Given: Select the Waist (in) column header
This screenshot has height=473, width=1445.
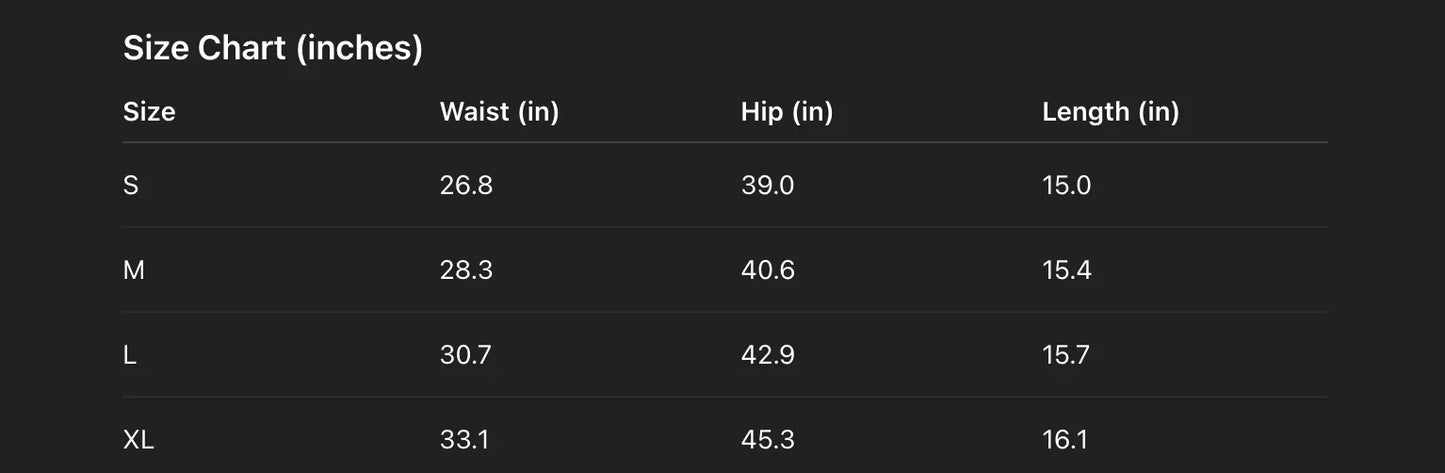Looking at the screenshot, I should coord(499,112).
